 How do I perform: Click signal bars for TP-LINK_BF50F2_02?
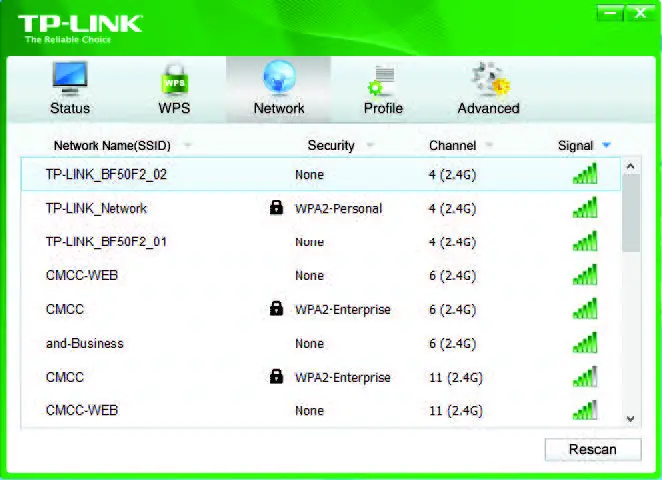(x=585, y=174)
